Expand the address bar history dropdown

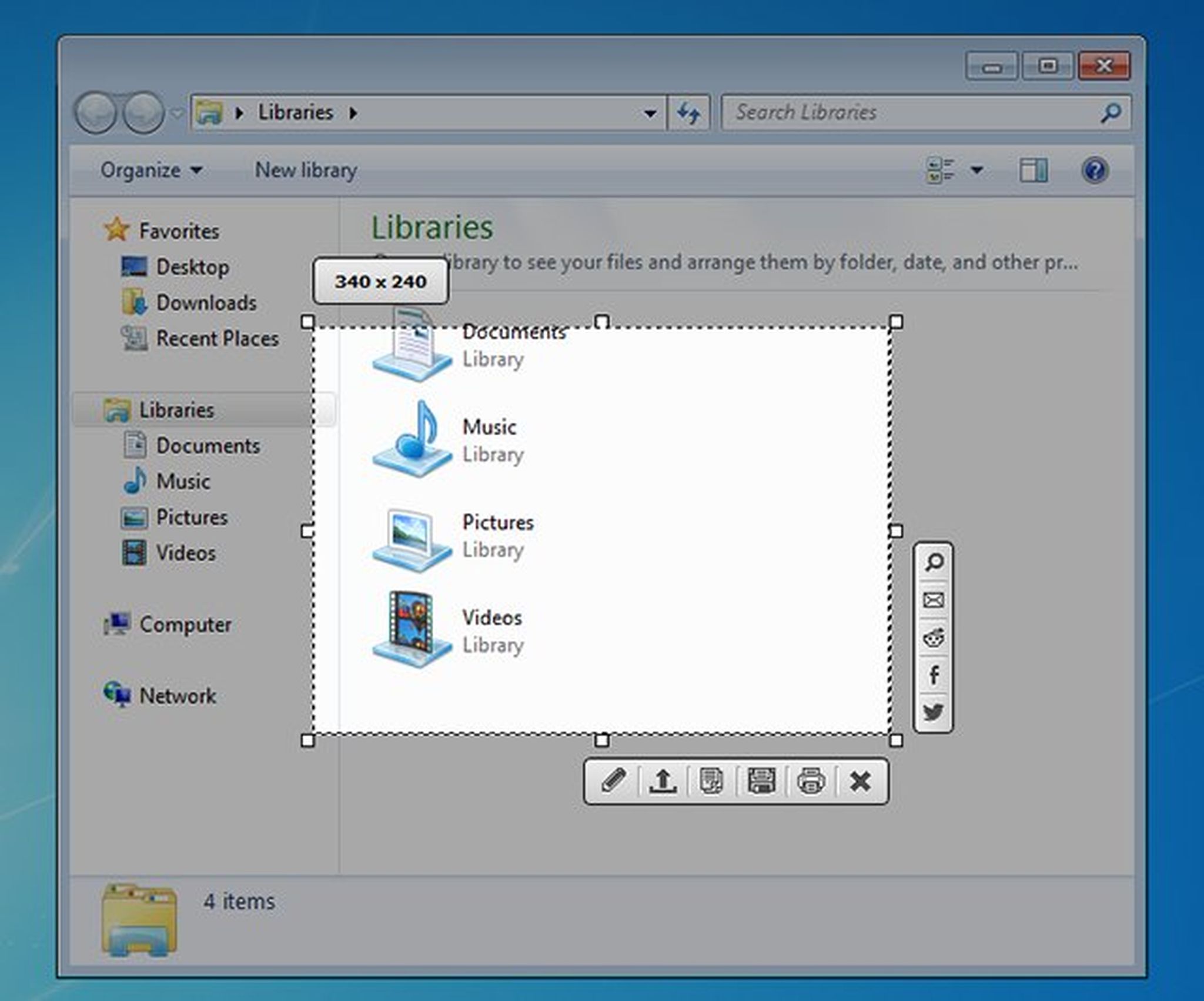click(650, 113)
